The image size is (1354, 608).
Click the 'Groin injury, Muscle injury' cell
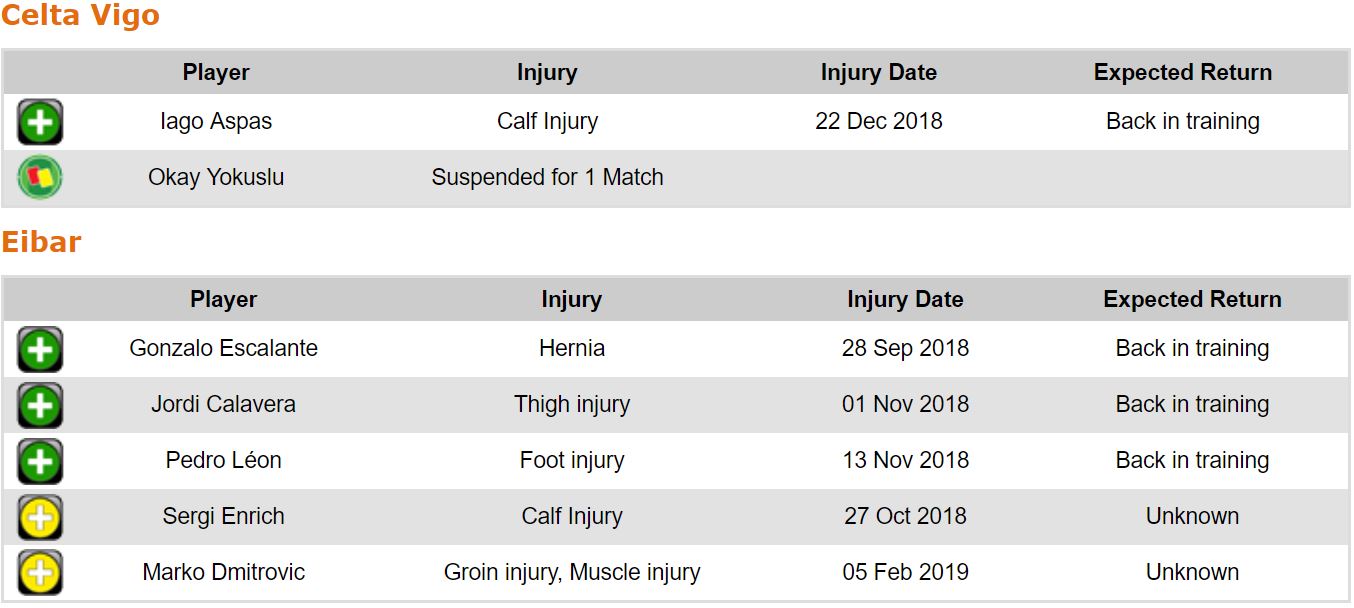tap(572, 573)
